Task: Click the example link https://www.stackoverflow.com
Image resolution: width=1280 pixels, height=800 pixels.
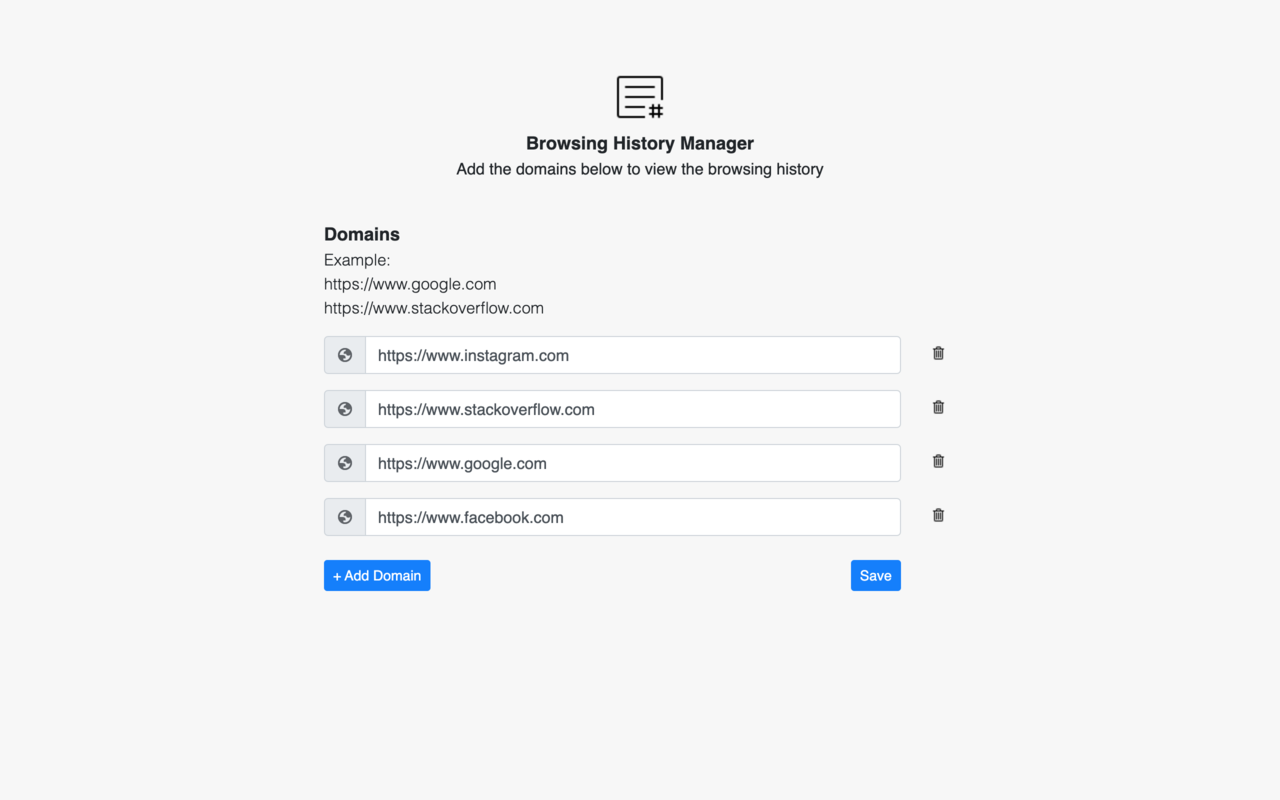Action: click(433, 308)
